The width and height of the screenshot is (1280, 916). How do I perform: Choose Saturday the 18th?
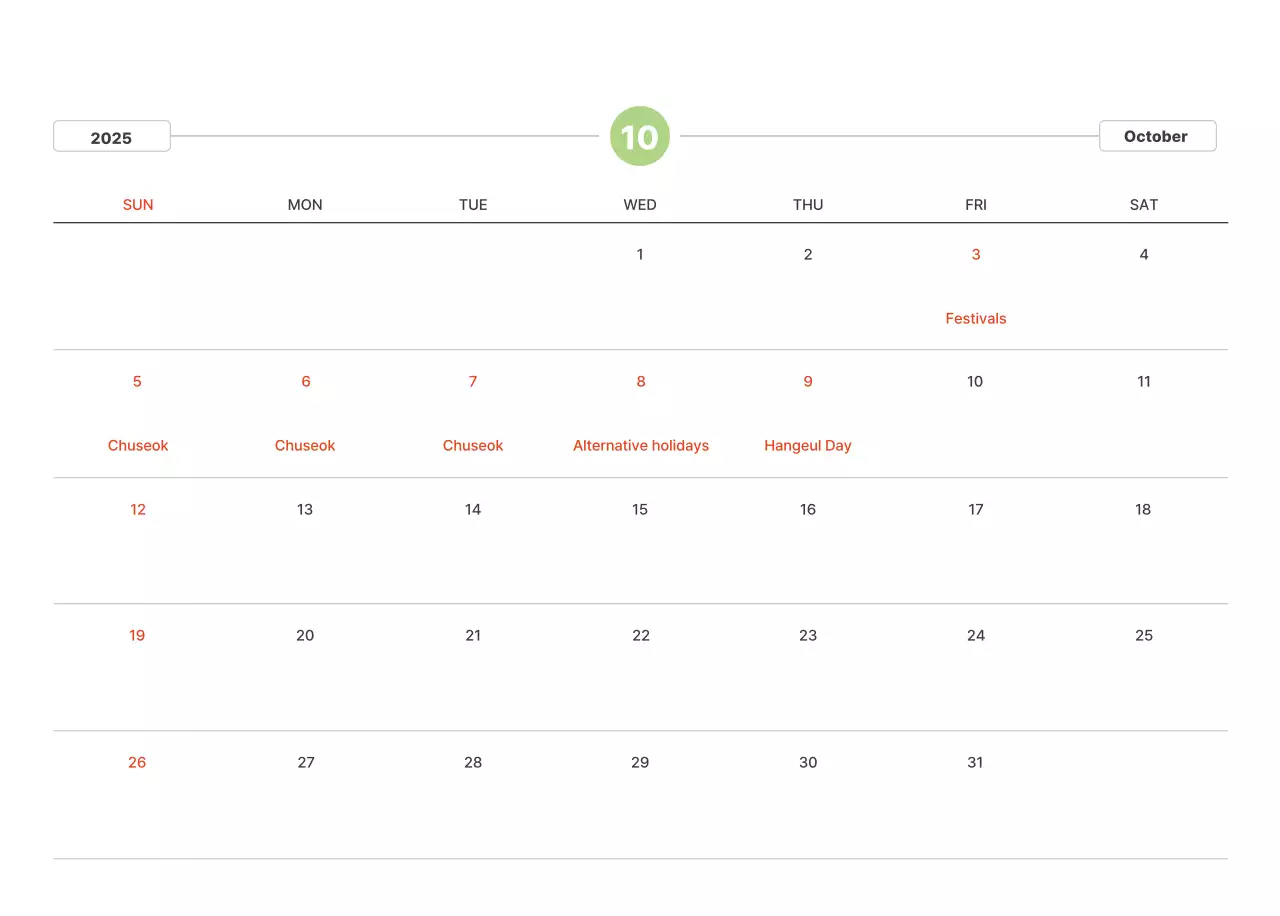(x=1143, y=510)
